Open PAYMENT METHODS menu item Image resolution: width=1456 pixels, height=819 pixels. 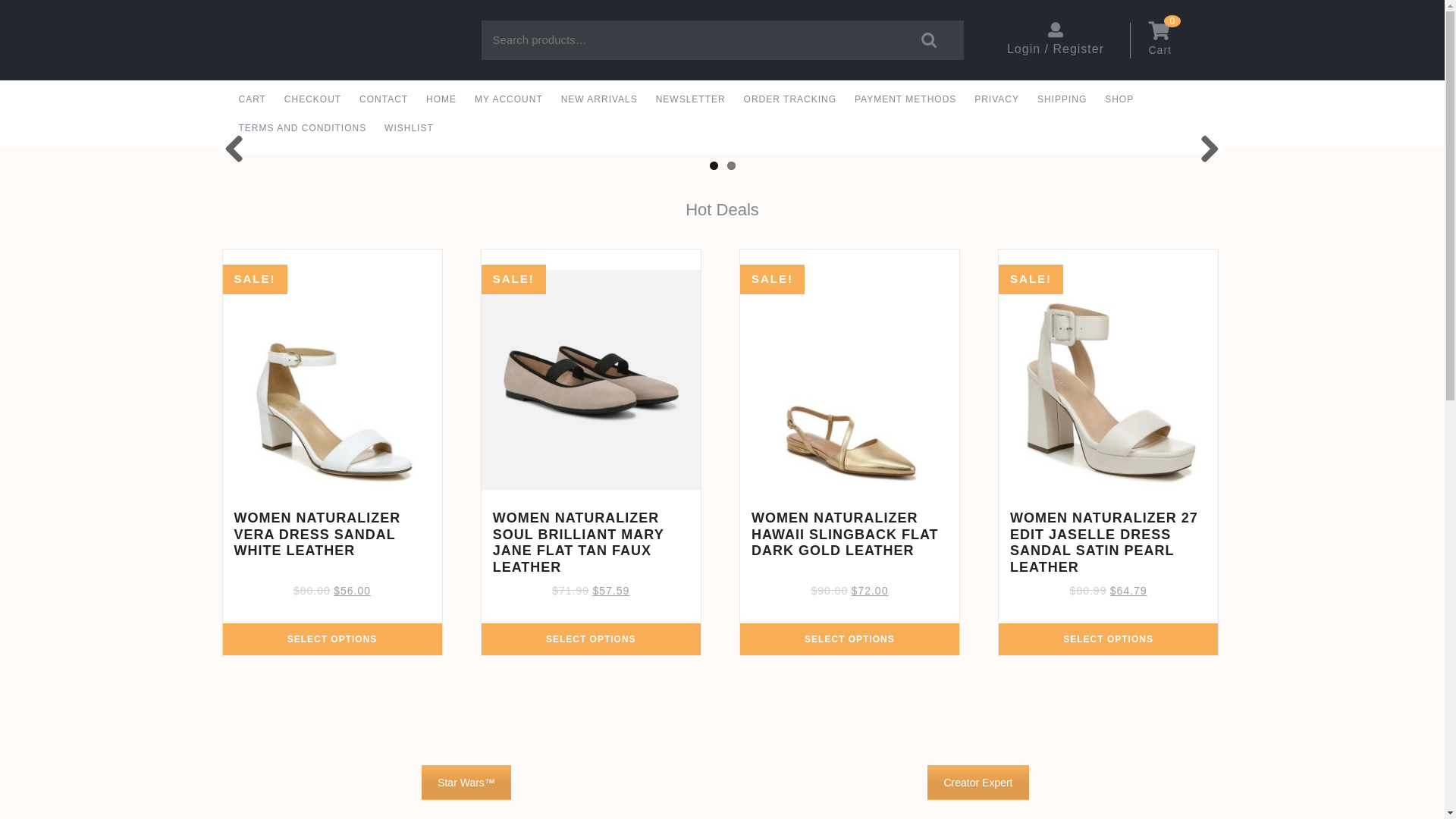(905, 99)
